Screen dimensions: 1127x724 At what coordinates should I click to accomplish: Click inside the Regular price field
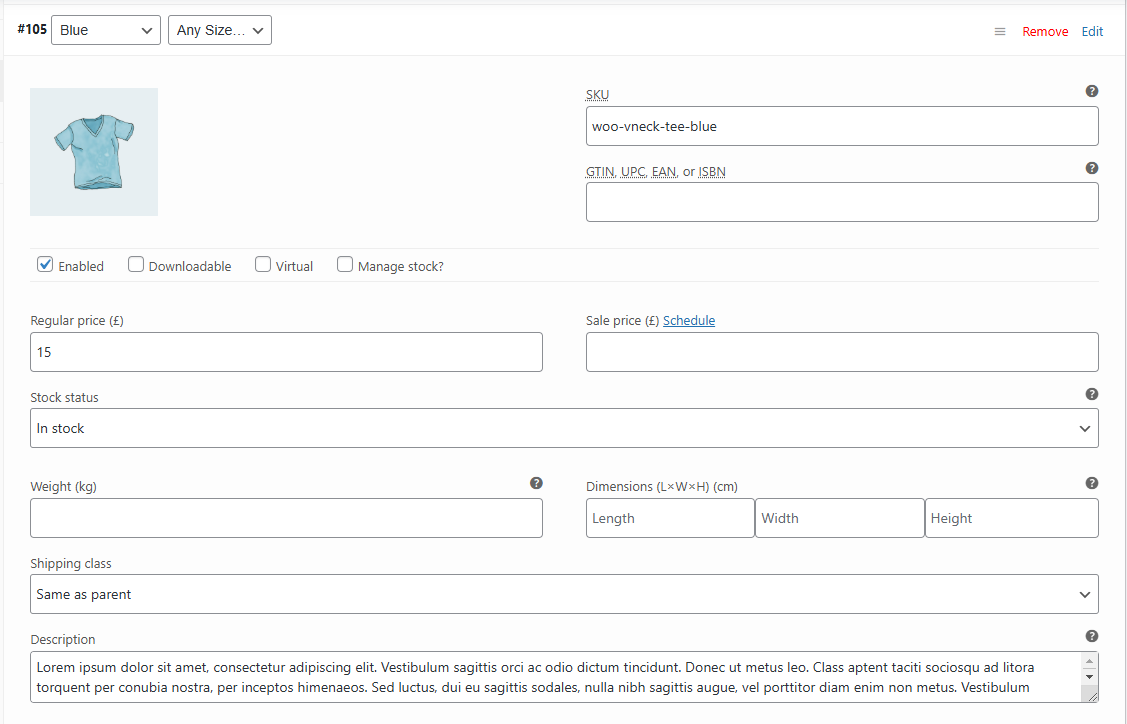pyautogui.click(x=286, y=352)
